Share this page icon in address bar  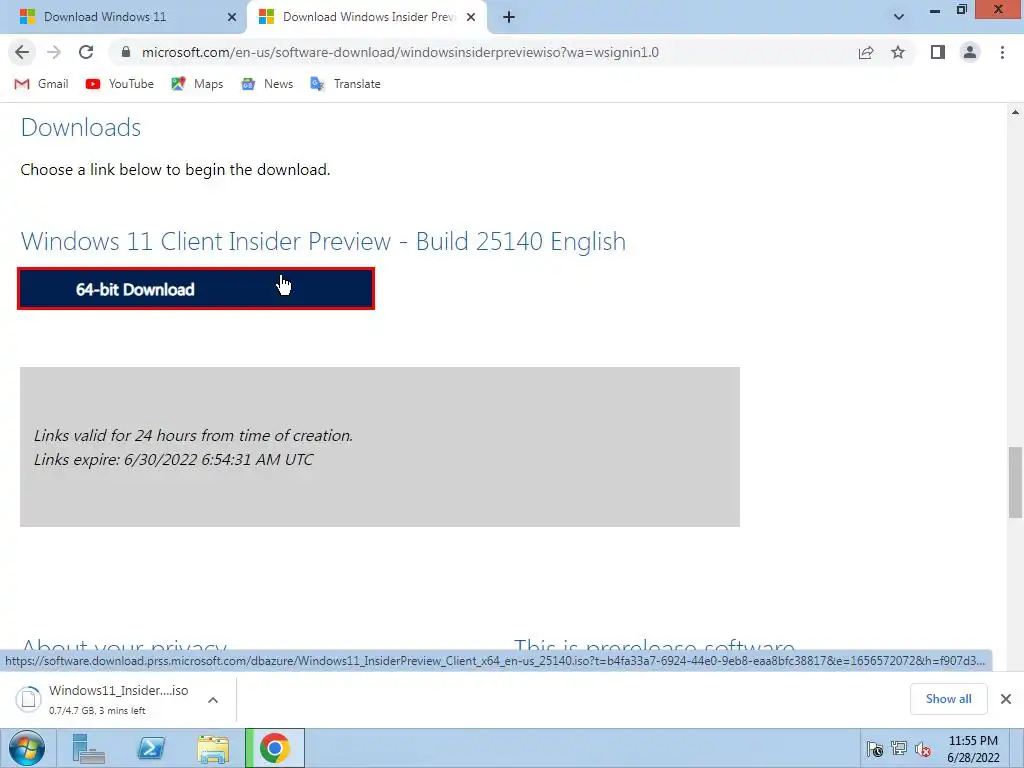pyautogui.click(x=866, y=52)
